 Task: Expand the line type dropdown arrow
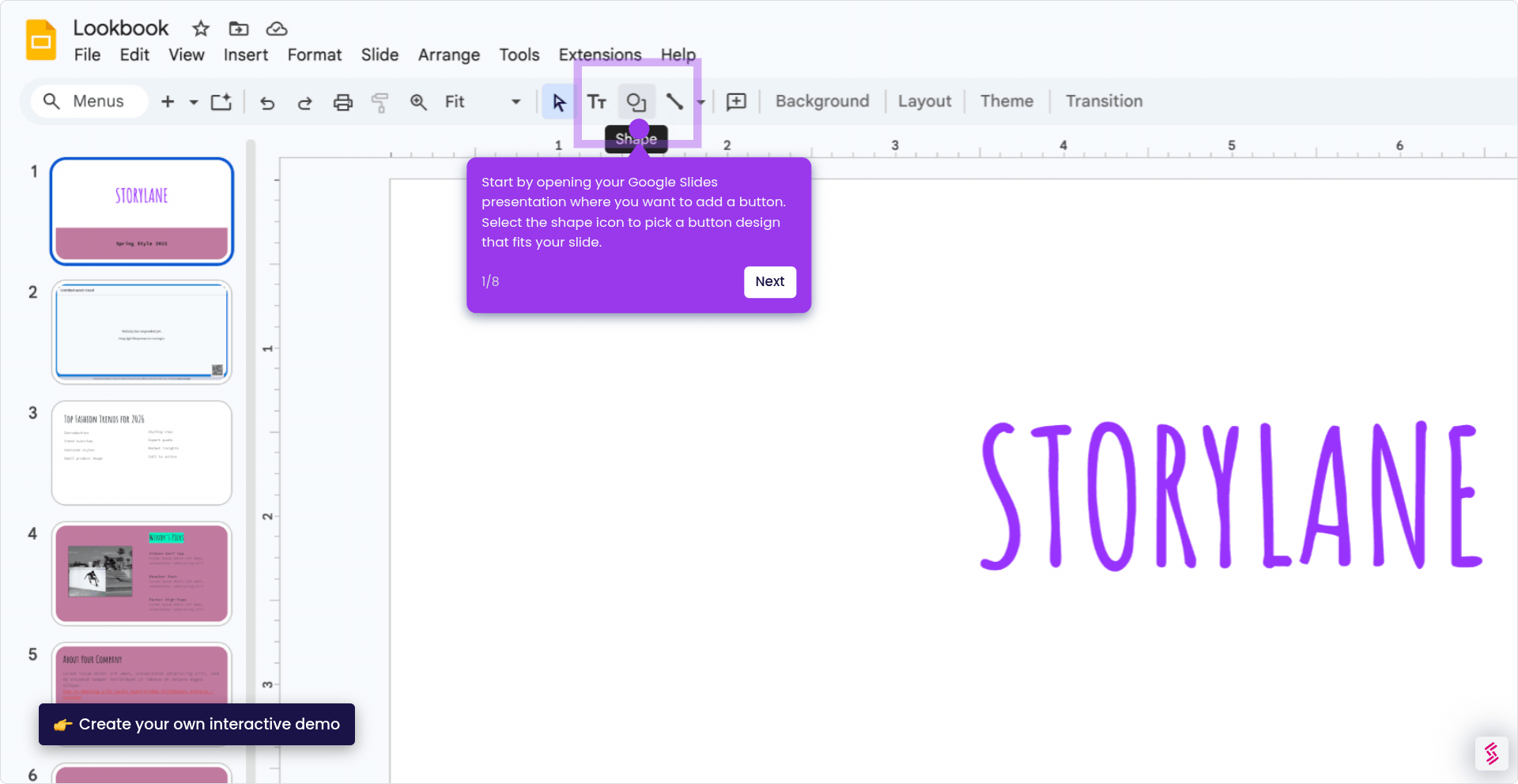(700, 102)
